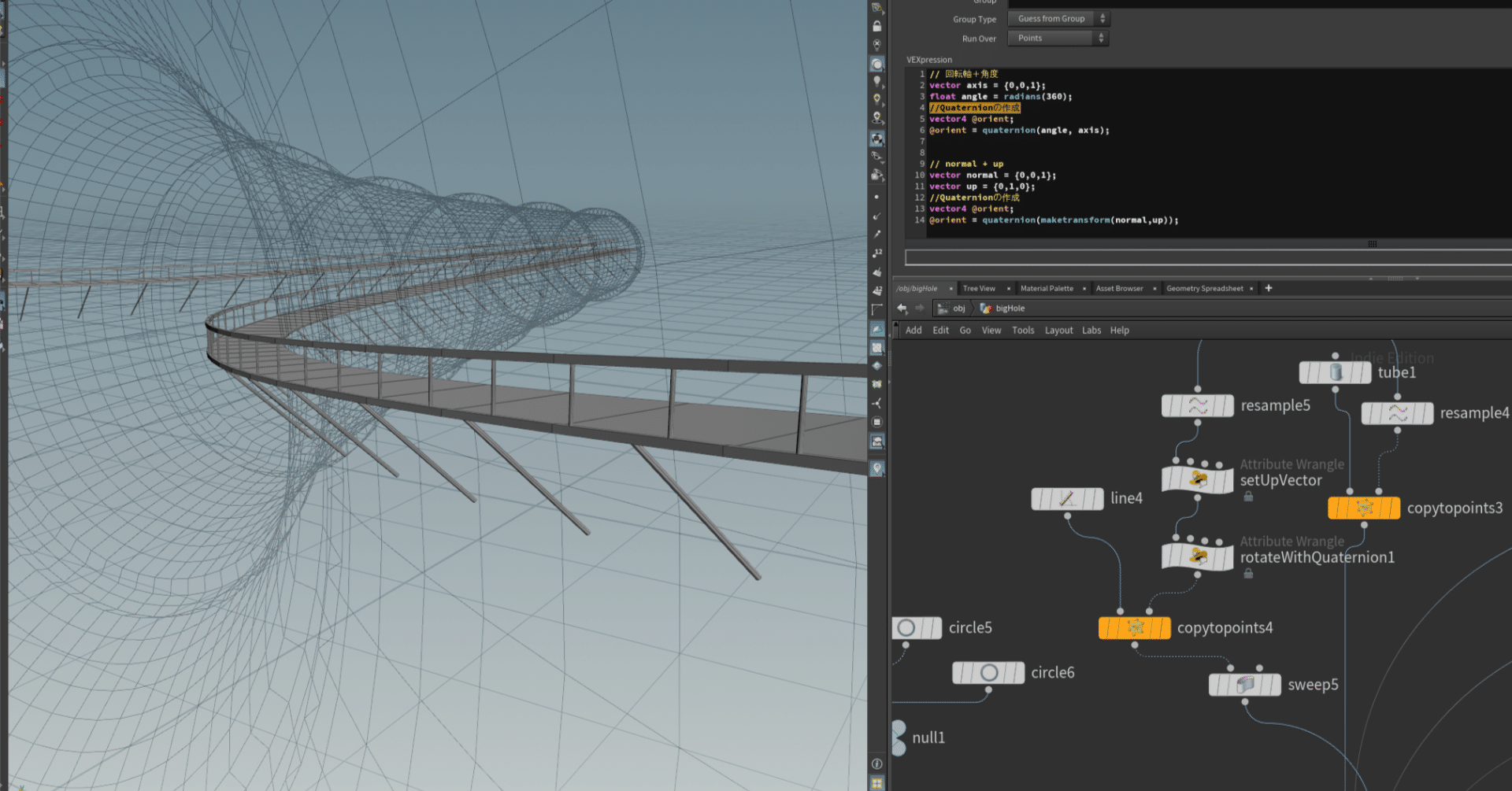Click the viewport layout icon at toolbar bottom
This screenshot has width=1512, height=791.
[x=876, y=783]
